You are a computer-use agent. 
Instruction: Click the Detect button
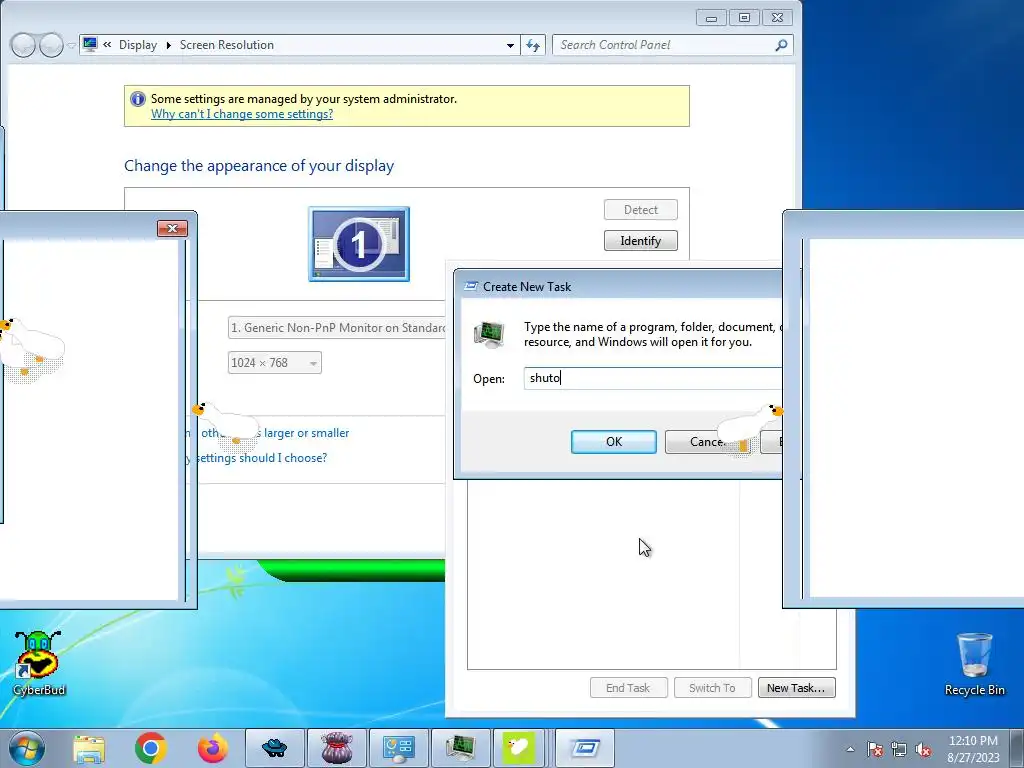pyautogui.click(x=641, y=210)
